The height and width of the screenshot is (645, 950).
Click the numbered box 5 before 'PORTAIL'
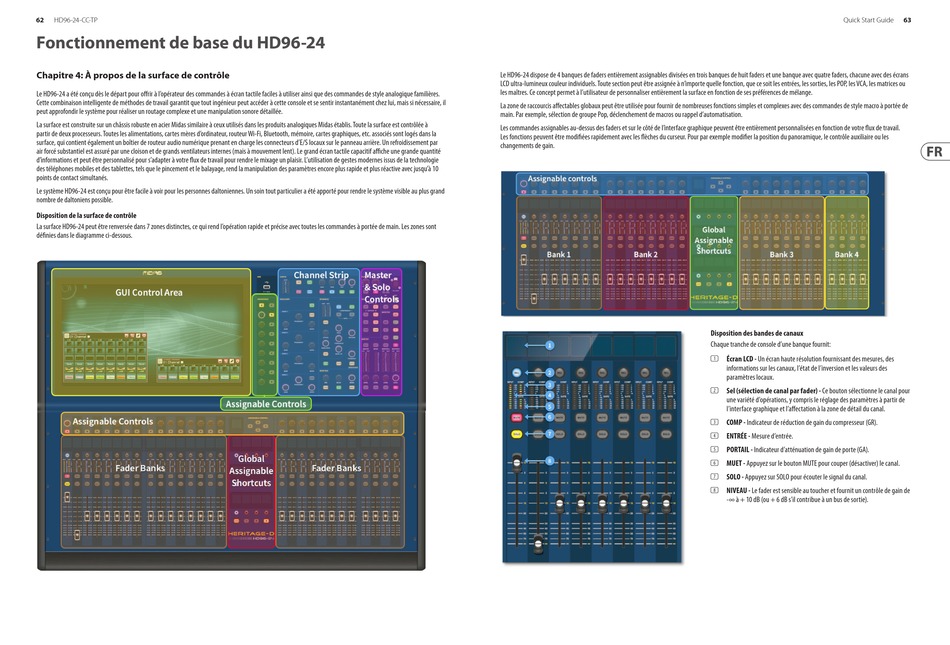point(714,449)
